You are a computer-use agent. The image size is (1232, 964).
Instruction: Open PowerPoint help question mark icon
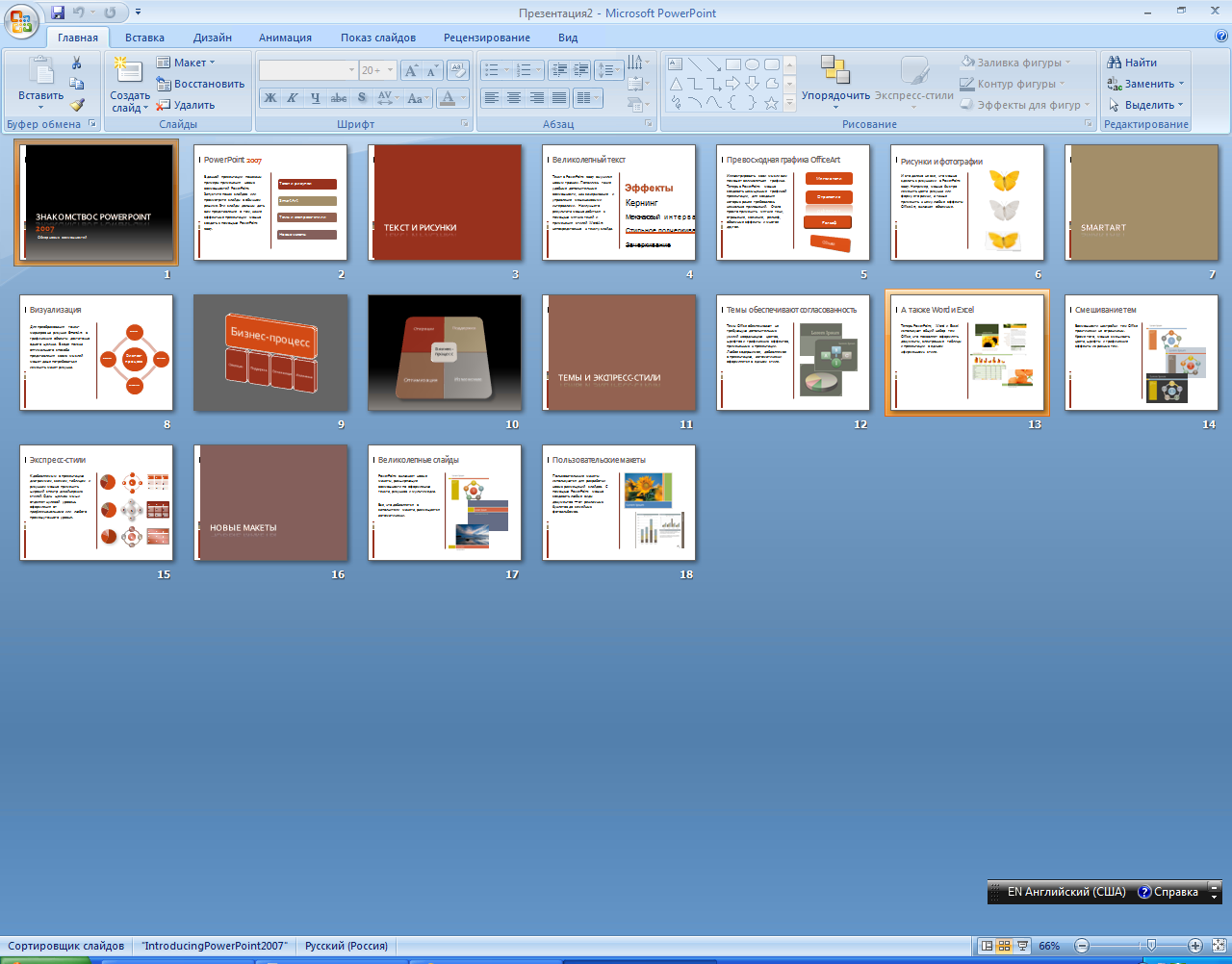point(1220,37)
